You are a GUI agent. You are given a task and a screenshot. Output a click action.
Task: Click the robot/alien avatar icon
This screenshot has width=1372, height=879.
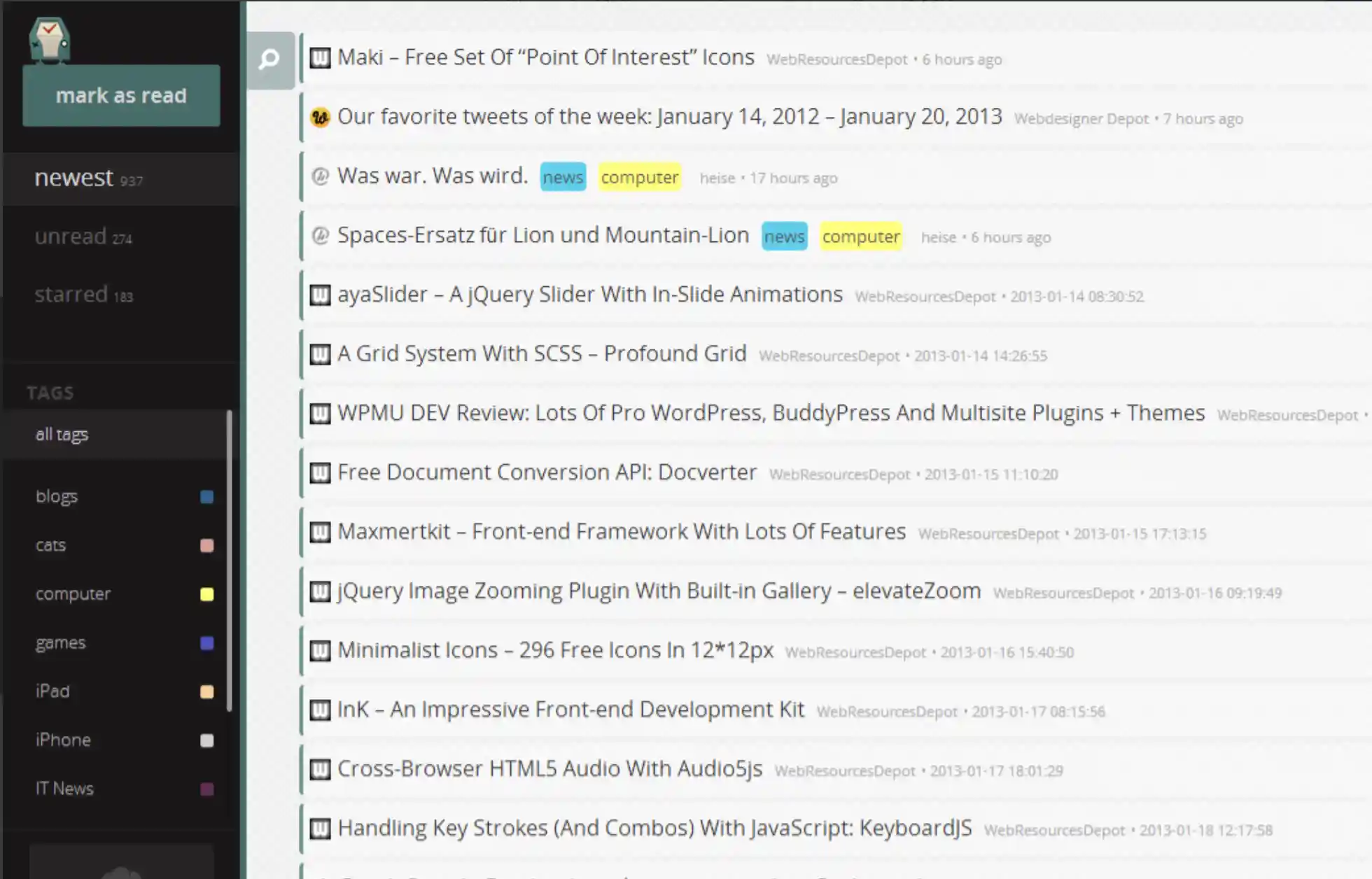tap(48, 38)
